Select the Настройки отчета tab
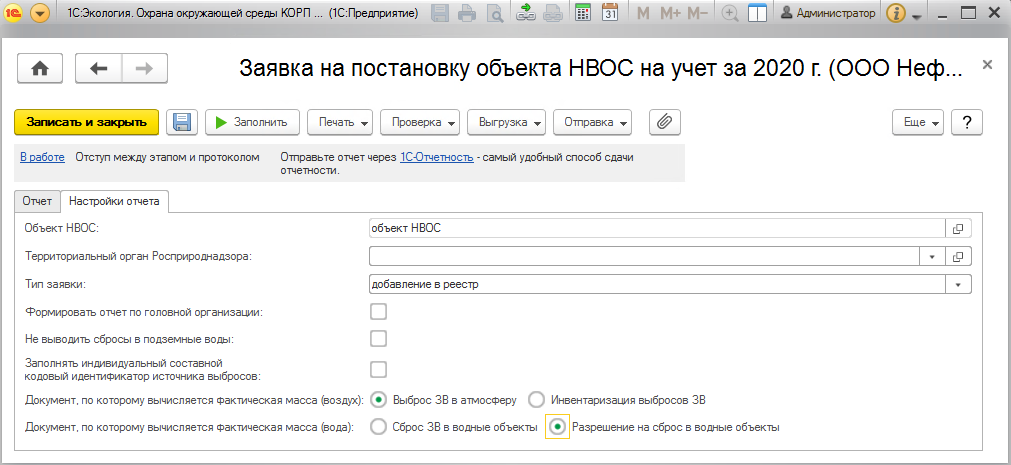Image resolution: width=1011 pixels, height=465 pixels. [114, 201]
